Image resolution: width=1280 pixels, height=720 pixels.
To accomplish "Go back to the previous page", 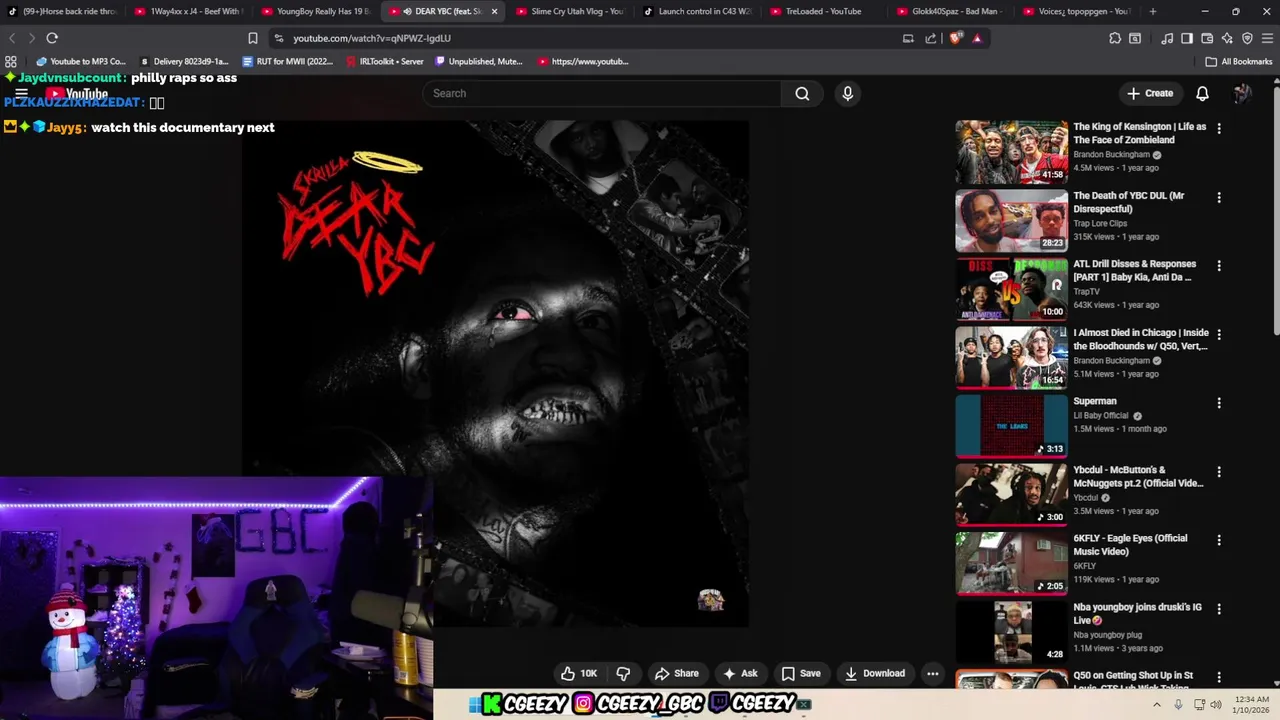I will (12, 38).
